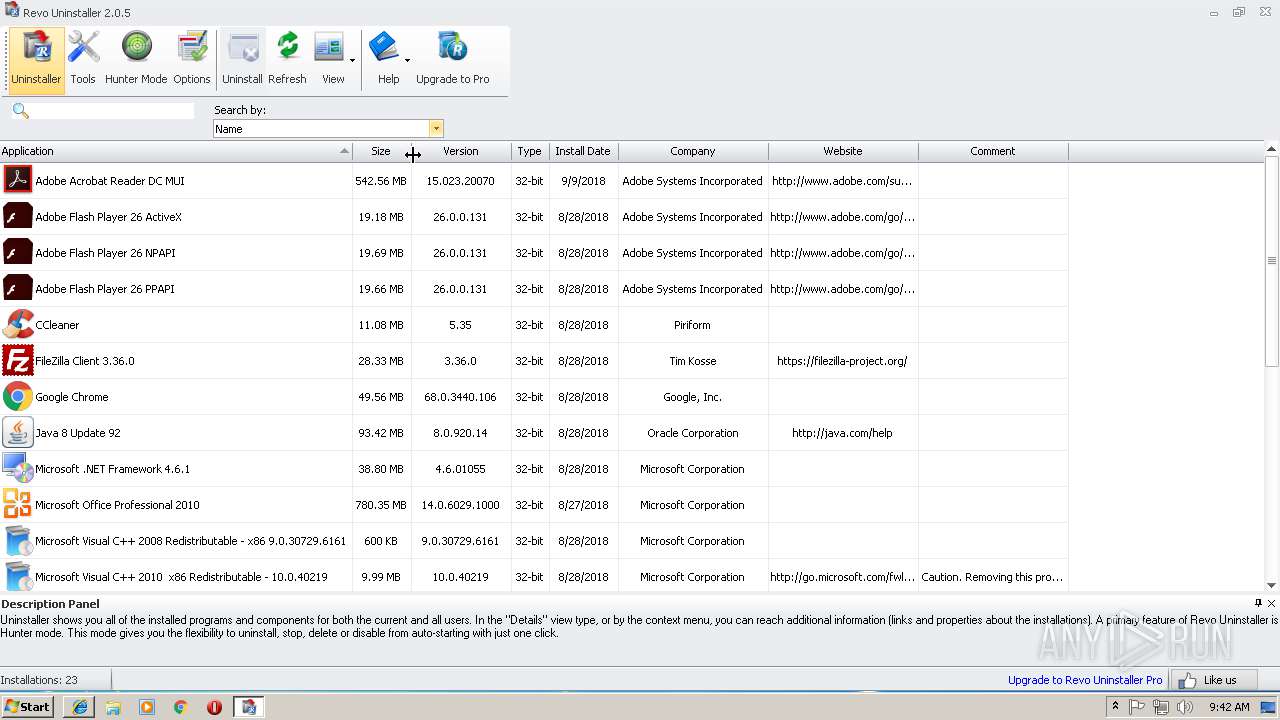
Task: Open Chrome from the taskbar
Action: (x=181, y=707)
